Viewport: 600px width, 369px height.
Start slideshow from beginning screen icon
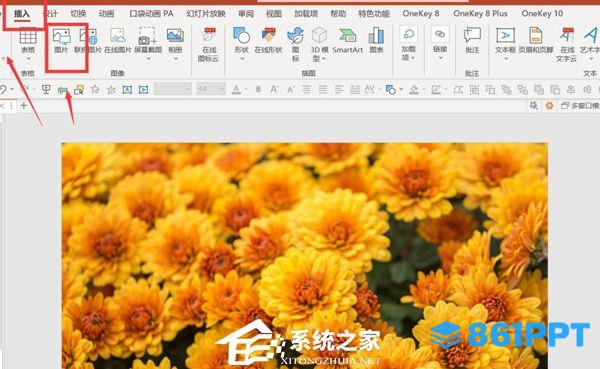click(x=46, y=90)
